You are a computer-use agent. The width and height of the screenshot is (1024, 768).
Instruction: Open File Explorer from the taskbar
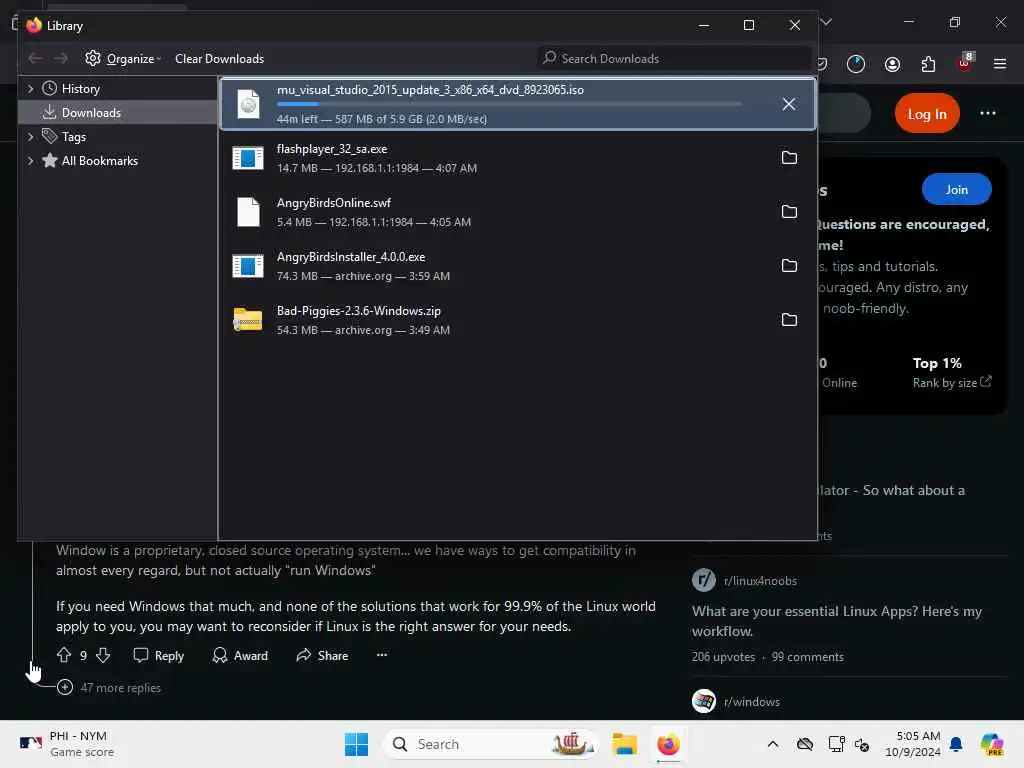point(624,744)
